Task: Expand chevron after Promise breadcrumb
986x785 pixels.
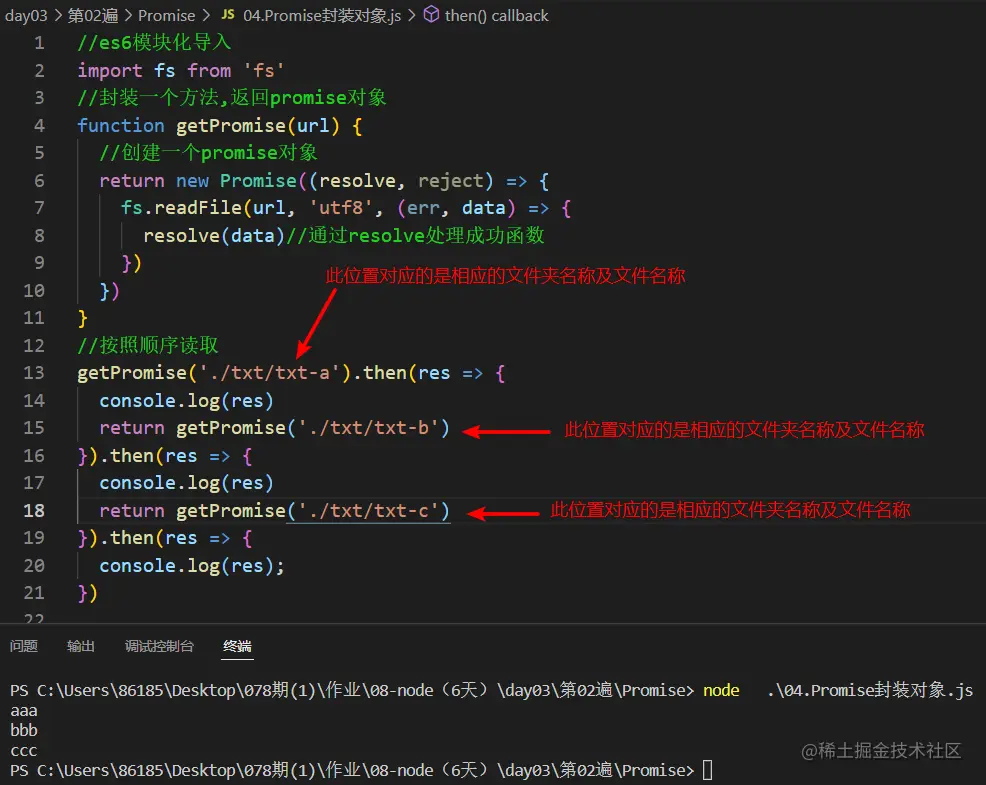Action: pos(206,15)
